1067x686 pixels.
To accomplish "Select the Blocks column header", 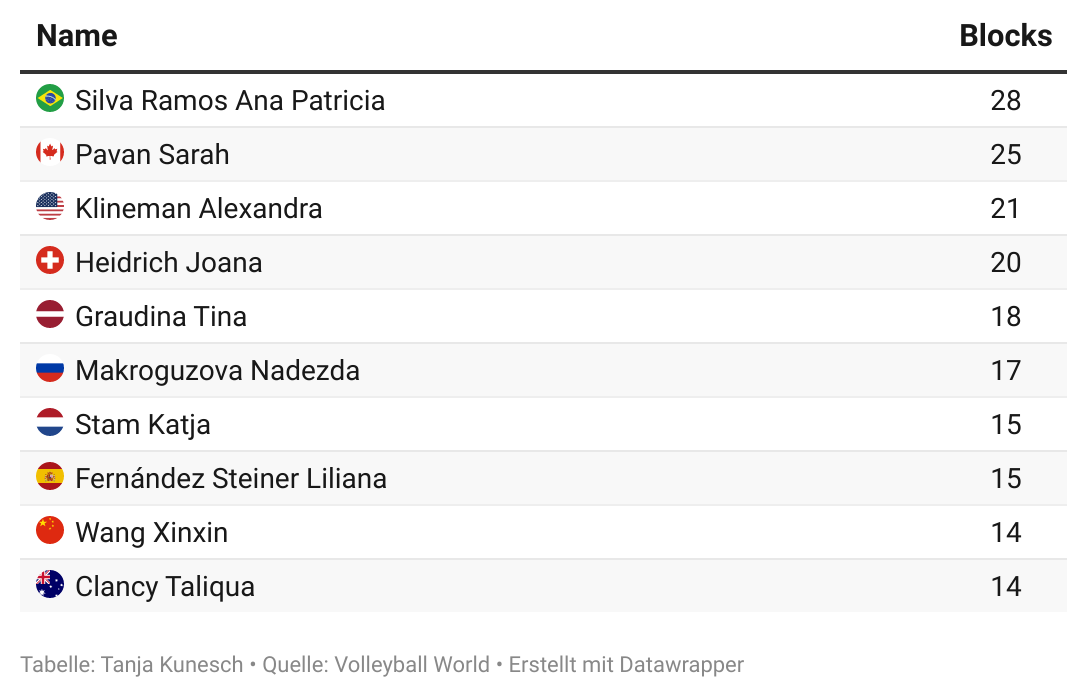I will click(x=1005, y=35).
